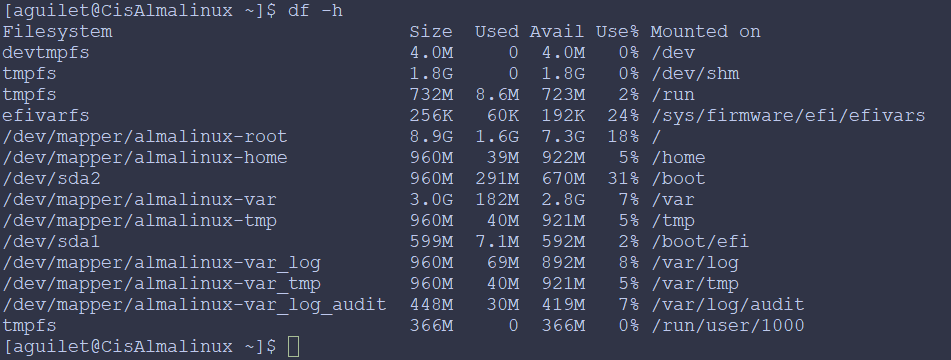Click the /var/log/audit mount path
Image resolution: width=951 pixels, height=360 pixels.
pyautogui.click(x=727, y=304)
